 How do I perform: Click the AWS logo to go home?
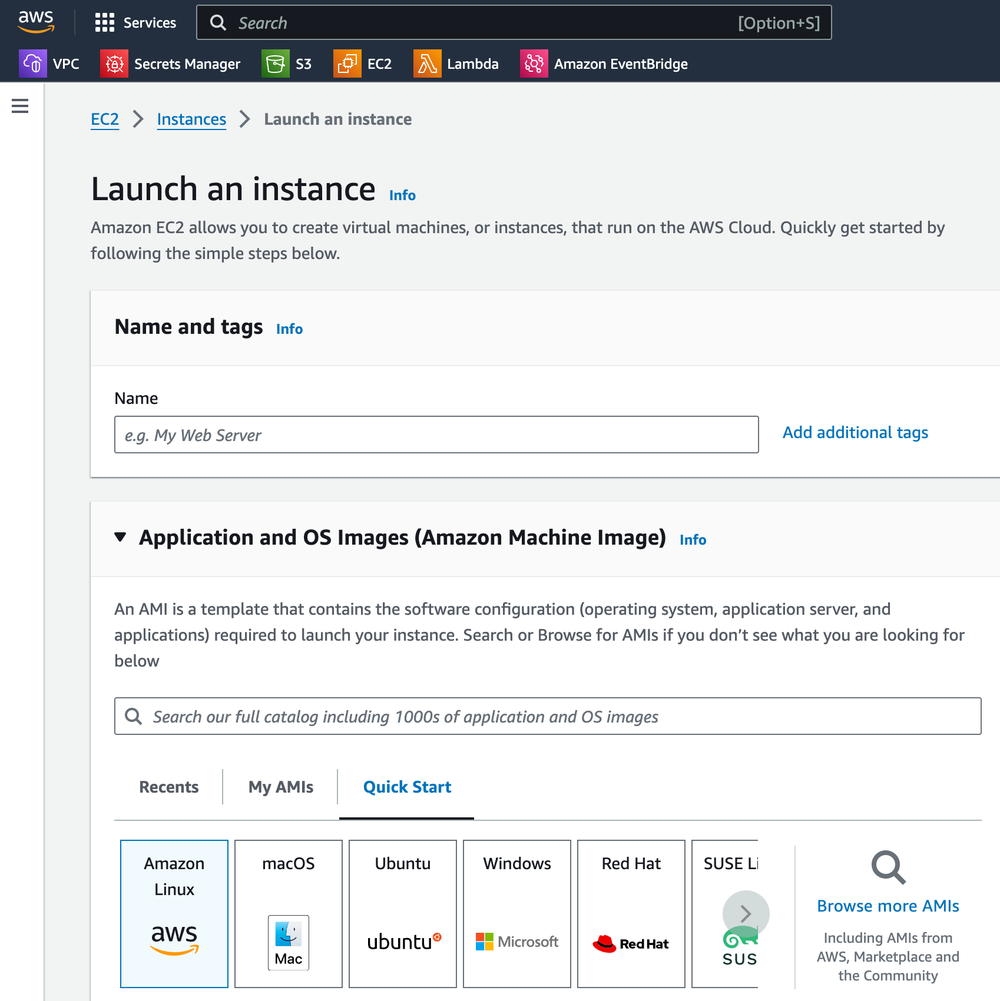[x=36, y=21]
